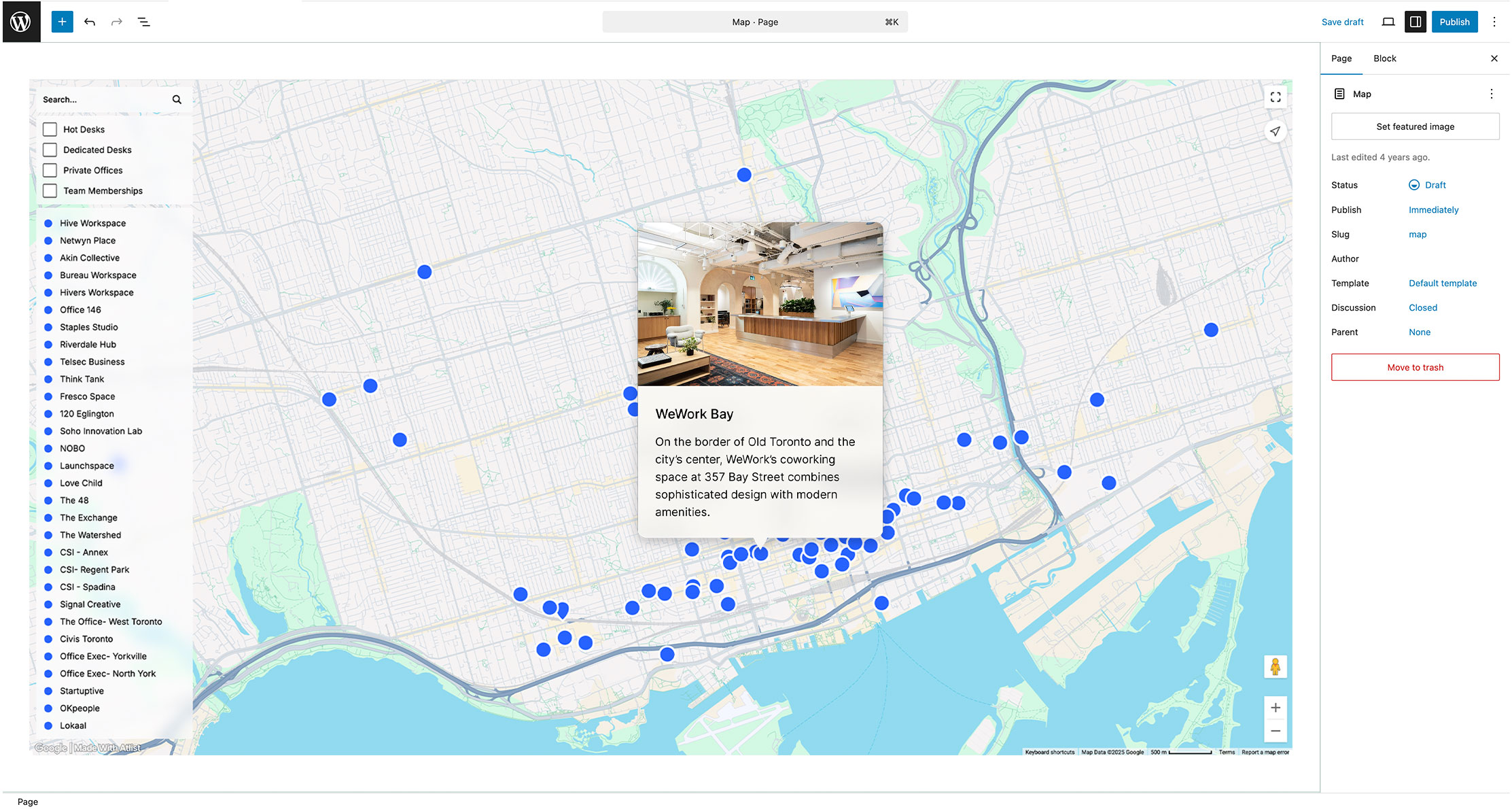The width and height of the screenshot is (1512, 809).
Task: Select the Page tab in sidebar
Action: pos(1341,58)
